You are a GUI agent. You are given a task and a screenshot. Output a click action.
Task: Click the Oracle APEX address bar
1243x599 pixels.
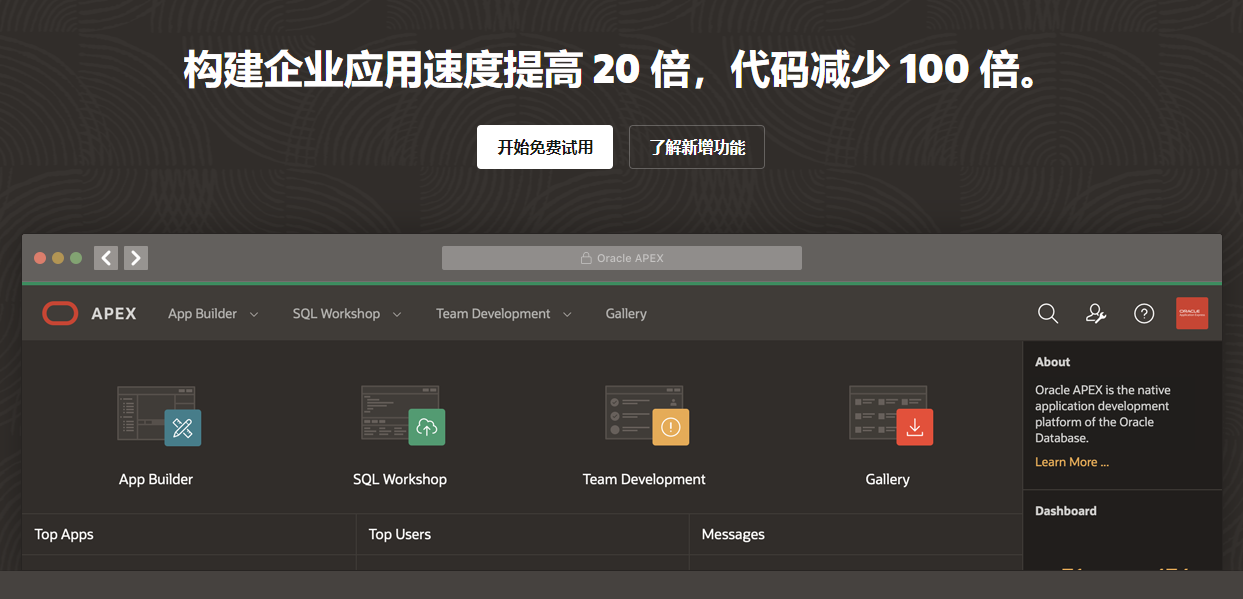click(622, 258)
